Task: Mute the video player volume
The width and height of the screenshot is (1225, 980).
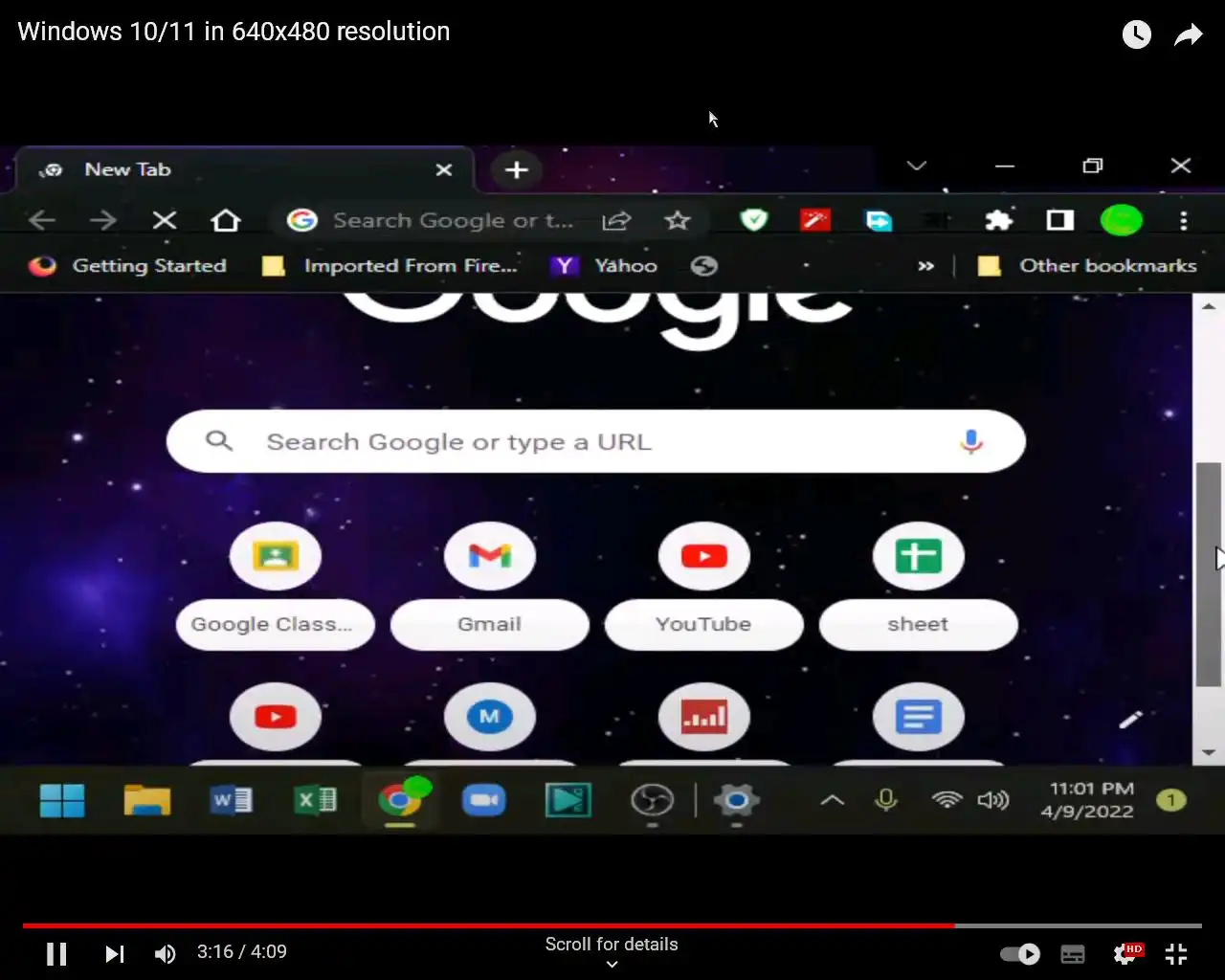Action: (166, 953)
